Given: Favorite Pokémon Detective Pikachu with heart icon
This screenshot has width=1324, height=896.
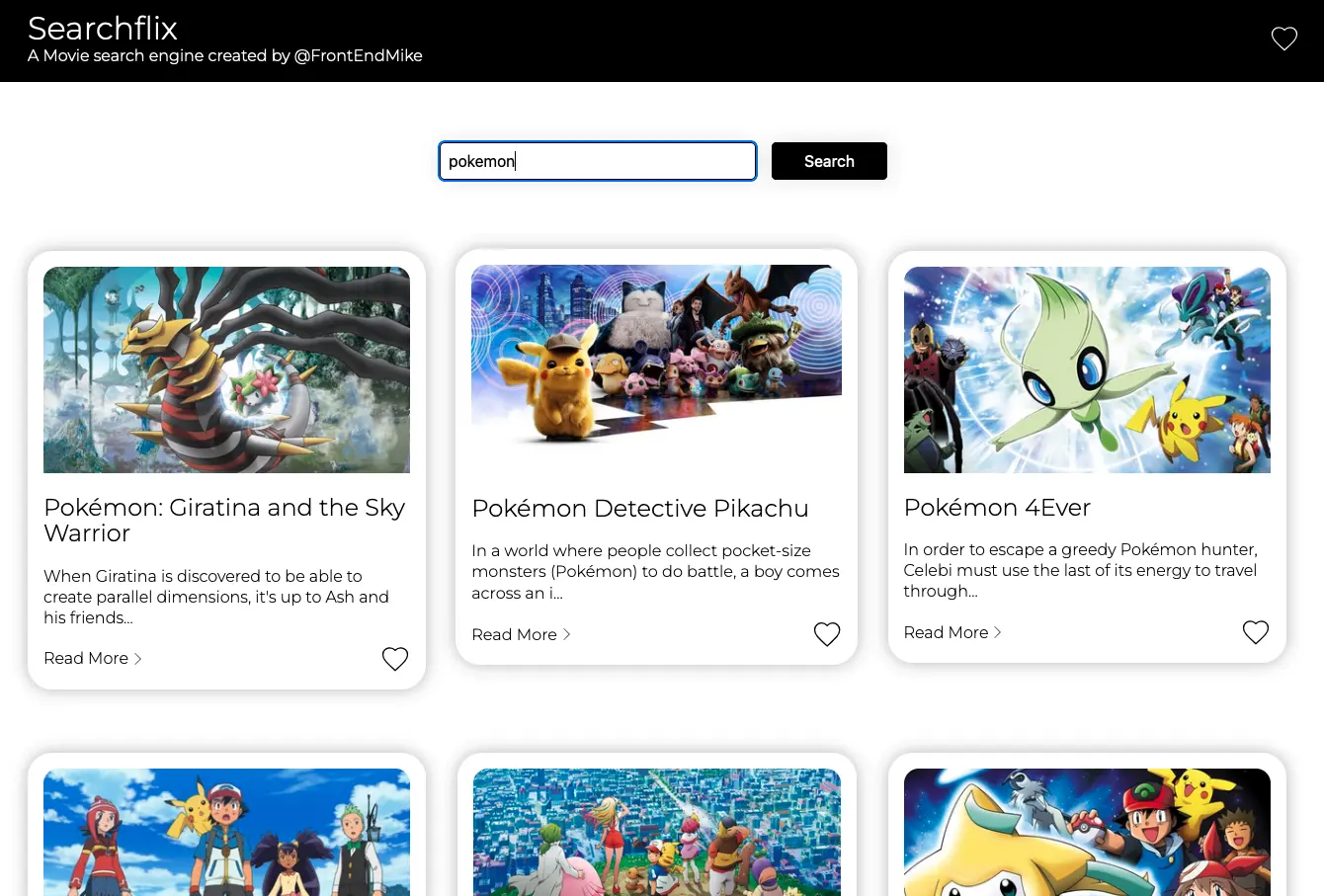Looking at the screenshot, I should click(827, 634).
